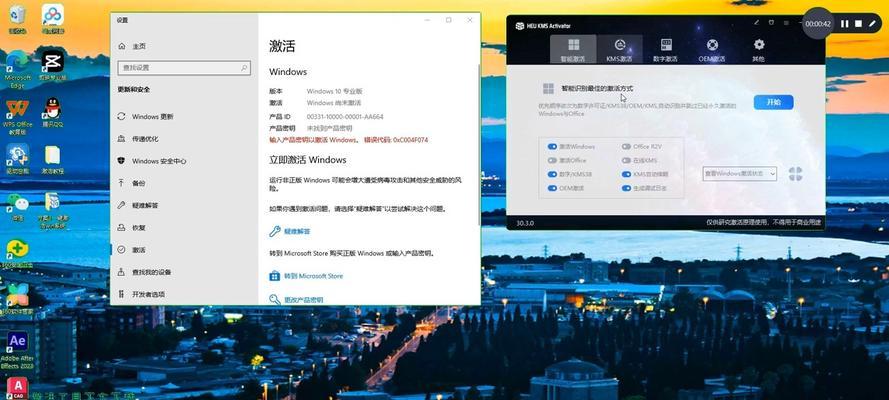
Task: Click product ID 00331-10000-00001-AA664
Action: point(345,117)
